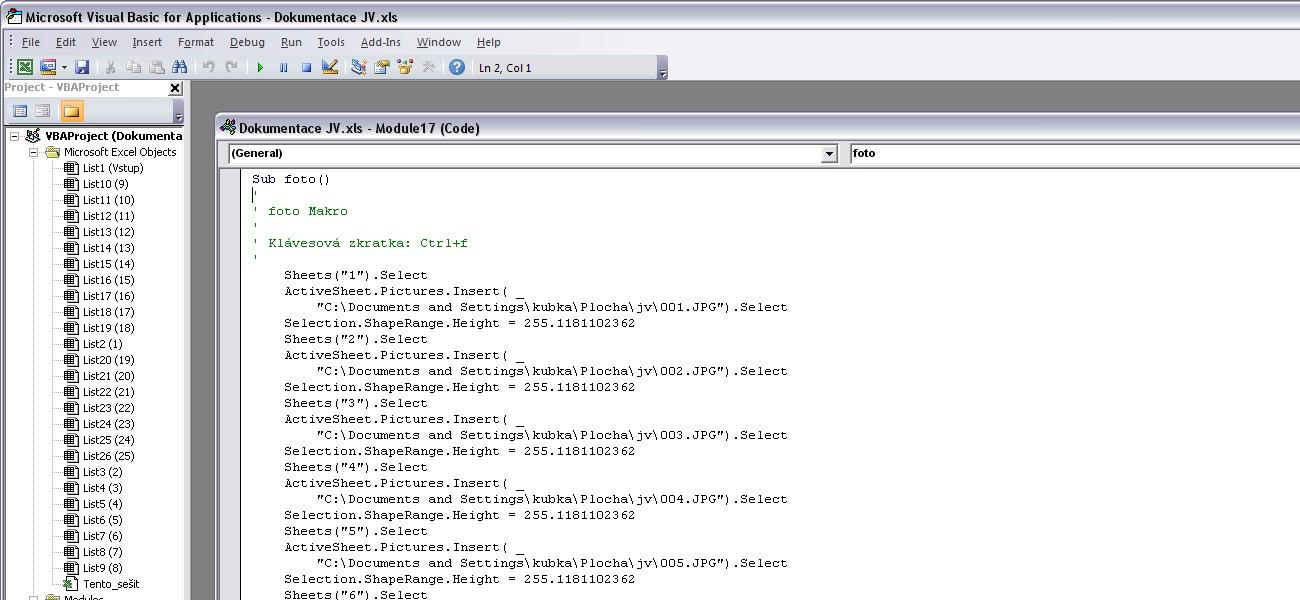Click the foto procedure combo box
This screenshot has width=1300, height=600.
tap(1074, 153)
